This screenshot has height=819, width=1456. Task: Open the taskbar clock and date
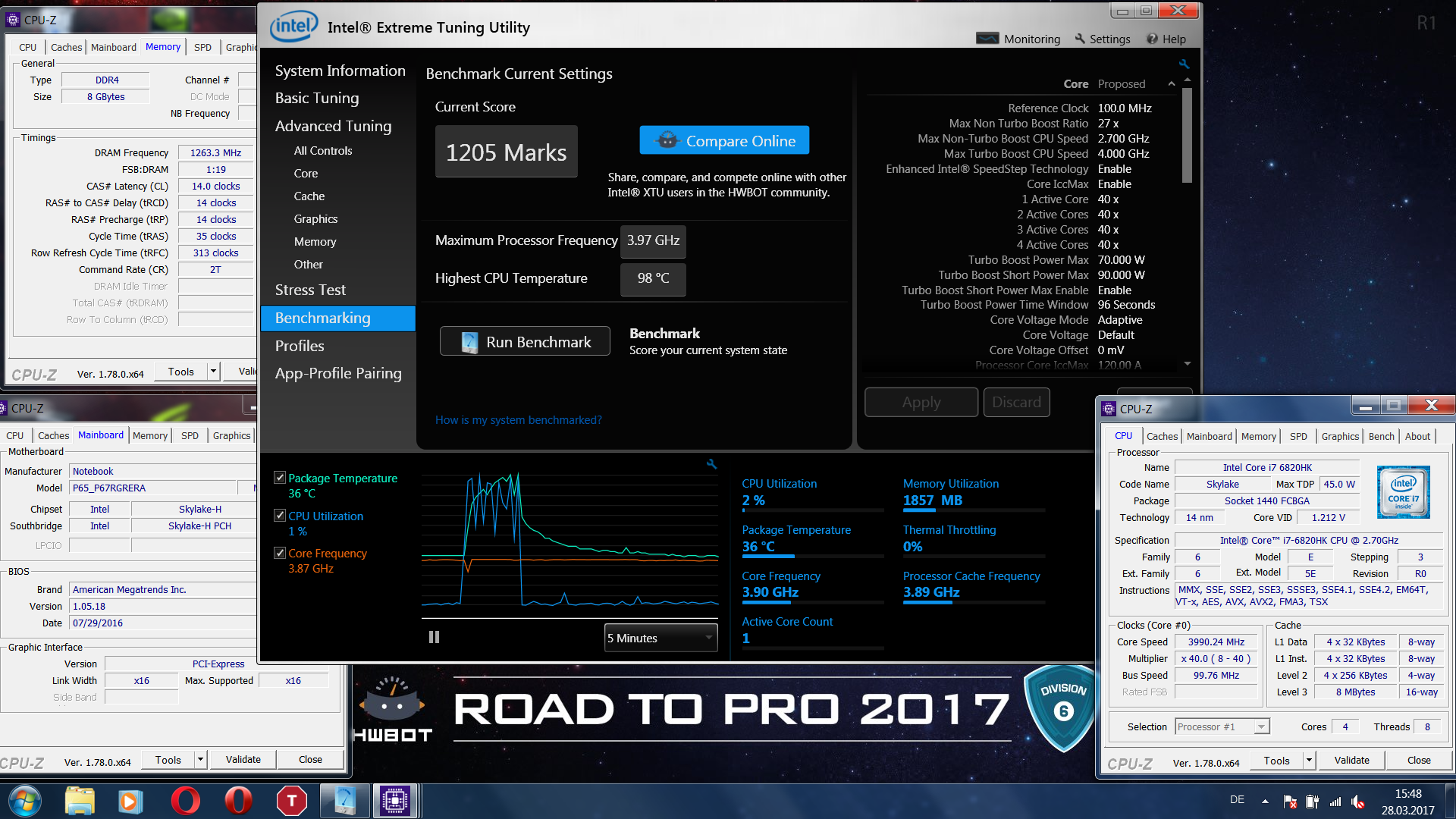(x=1408, y=802)
